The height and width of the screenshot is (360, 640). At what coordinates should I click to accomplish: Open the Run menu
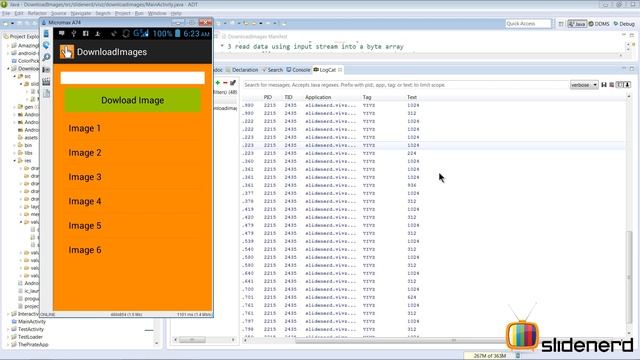pyautogui.click(x=139, y=13)
